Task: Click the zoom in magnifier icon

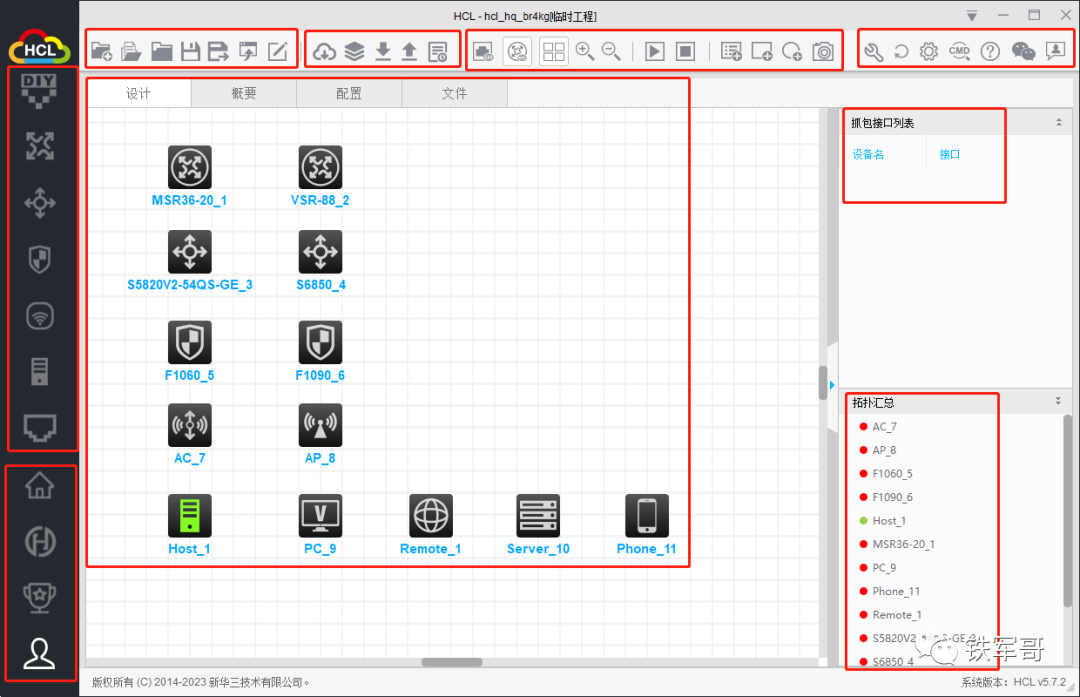Action: [586, 52]
